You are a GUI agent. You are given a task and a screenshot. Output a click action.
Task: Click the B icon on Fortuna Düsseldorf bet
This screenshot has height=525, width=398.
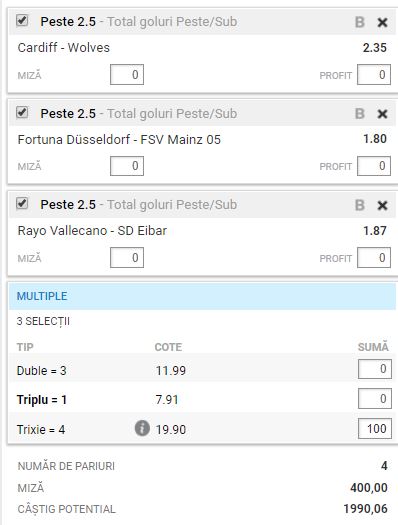pyautogui.click(x=360, y=114)
